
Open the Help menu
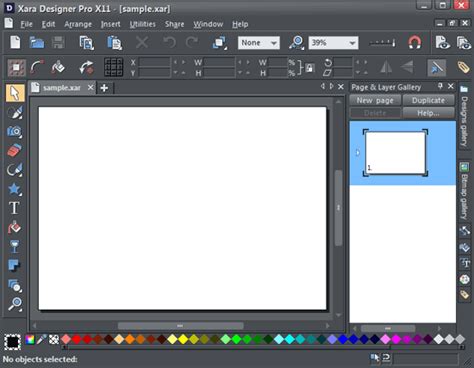240,24
